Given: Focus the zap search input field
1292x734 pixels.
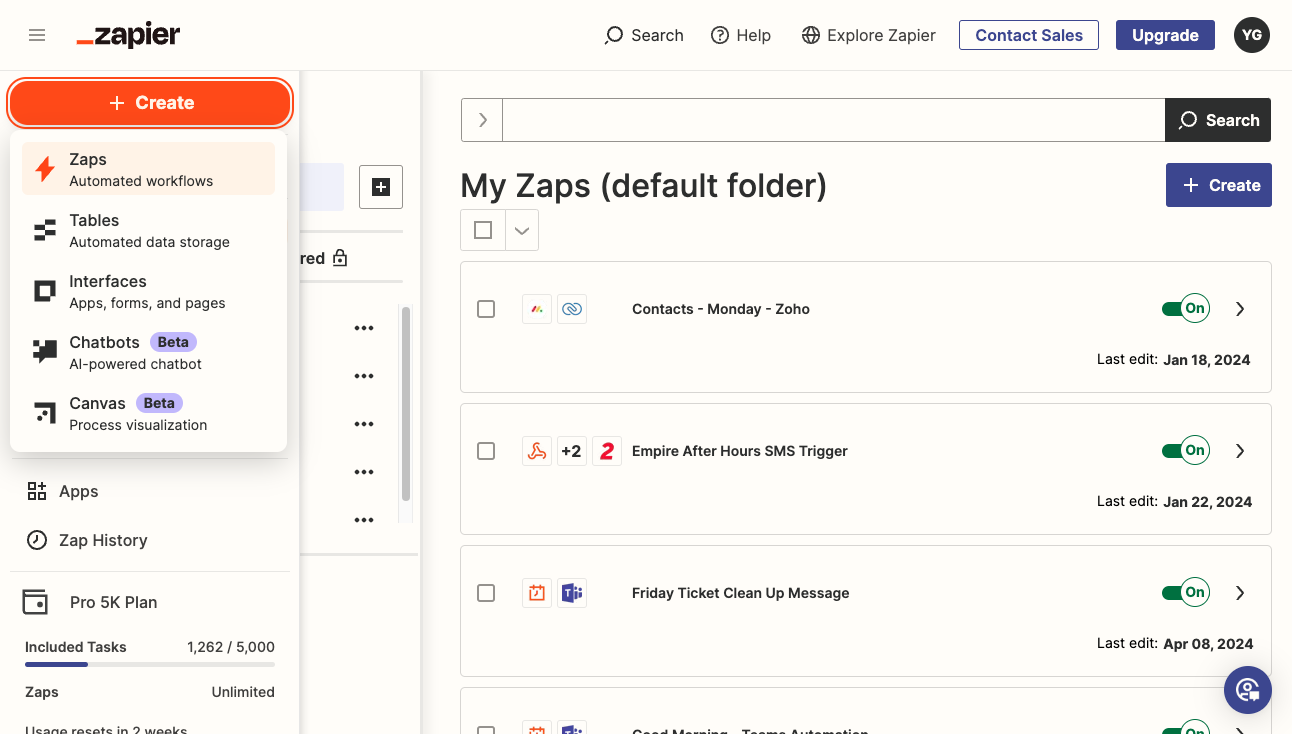Looking at the screenshot, I should coord(834,120).
